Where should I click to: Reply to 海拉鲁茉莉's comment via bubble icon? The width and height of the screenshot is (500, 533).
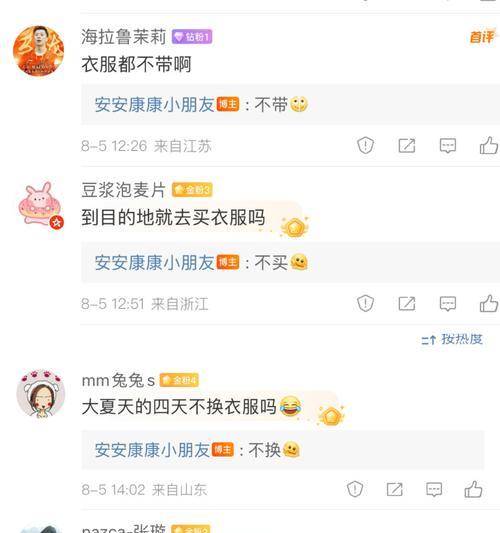[448, 145]
